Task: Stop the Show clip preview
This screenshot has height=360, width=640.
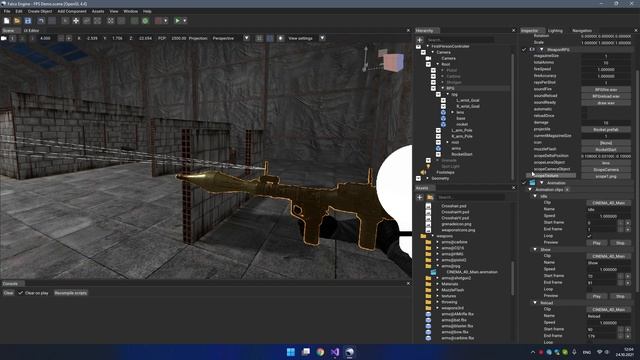Action: click(620, 296)
